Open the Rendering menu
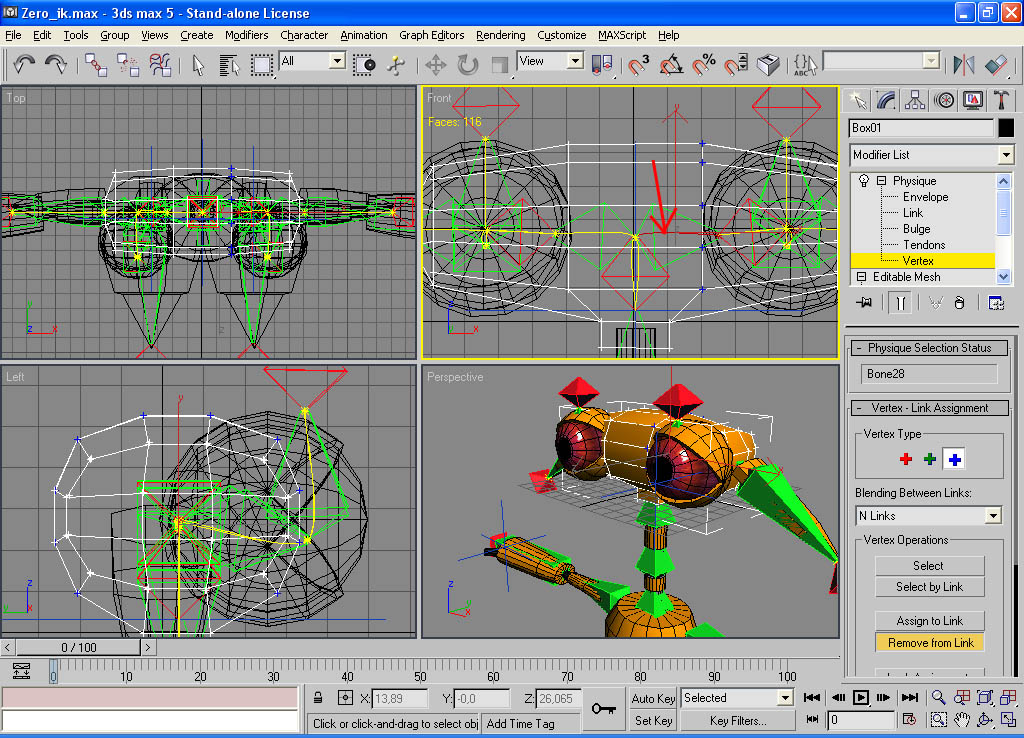1024x738 pixels. click(500, 35)
